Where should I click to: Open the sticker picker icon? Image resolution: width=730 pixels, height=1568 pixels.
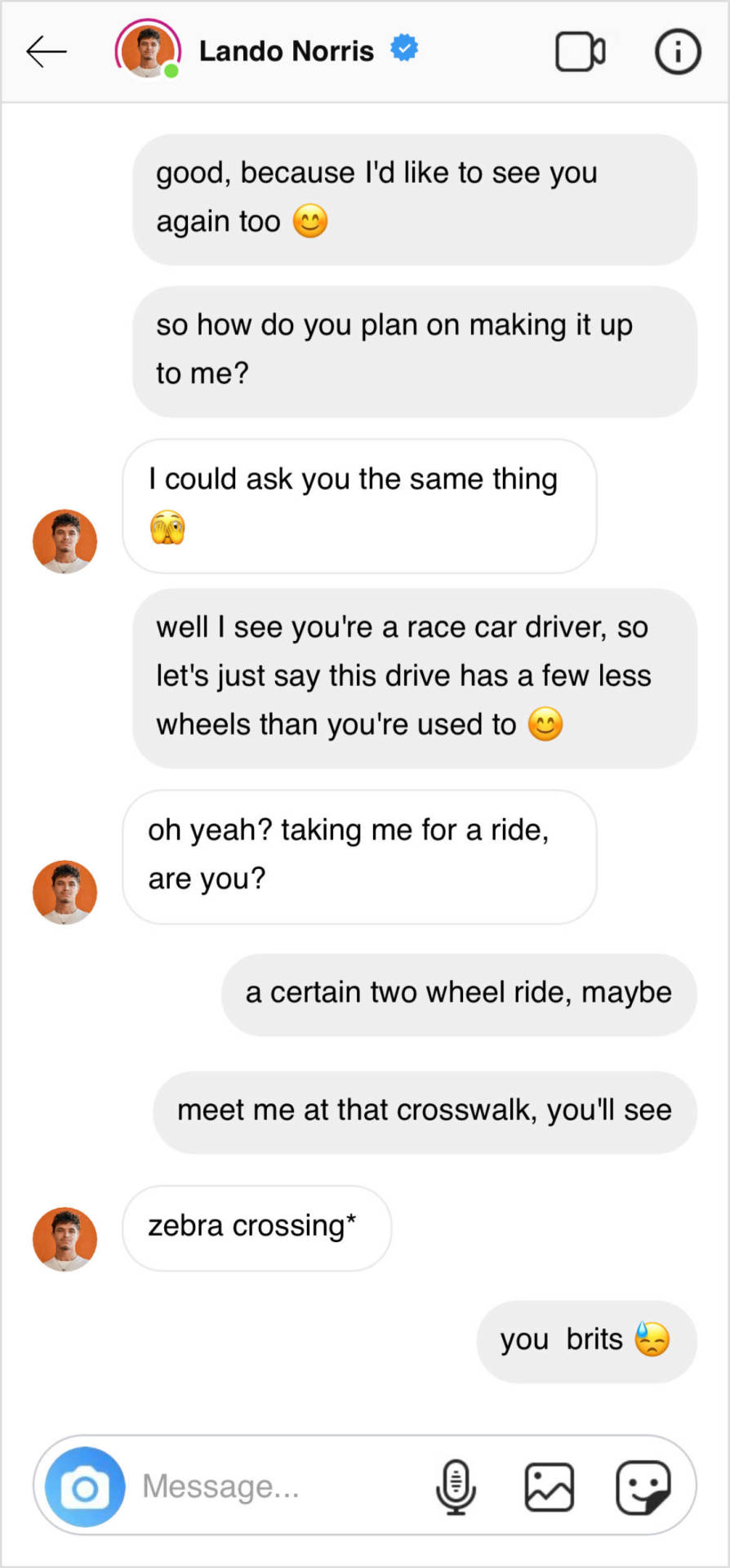point(643,1486)
